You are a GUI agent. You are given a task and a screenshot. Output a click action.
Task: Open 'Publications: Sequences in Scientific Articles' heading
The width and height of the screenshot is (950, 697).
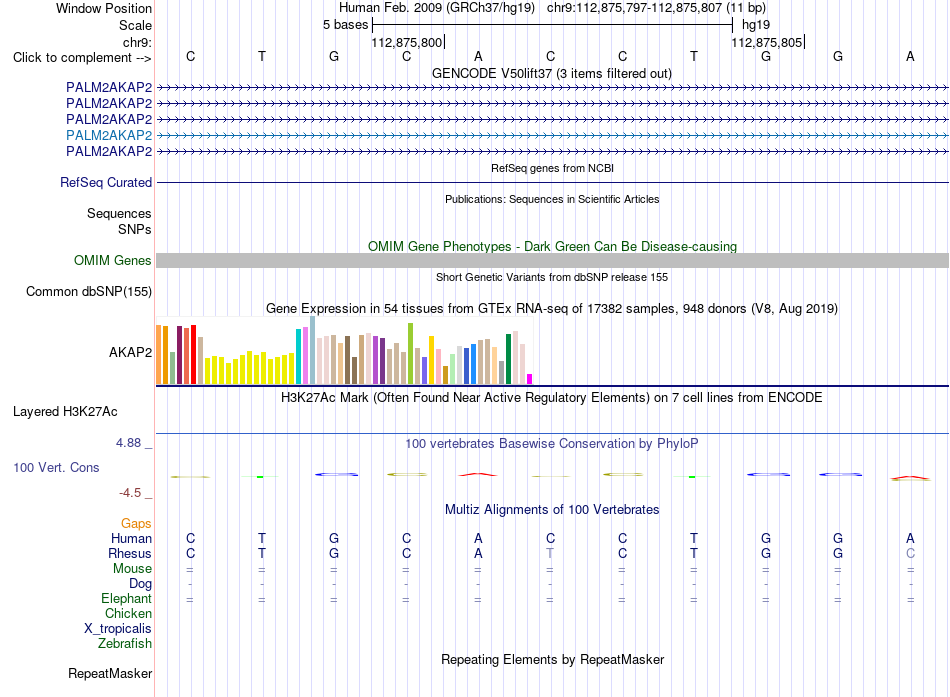tap(552, 199)
